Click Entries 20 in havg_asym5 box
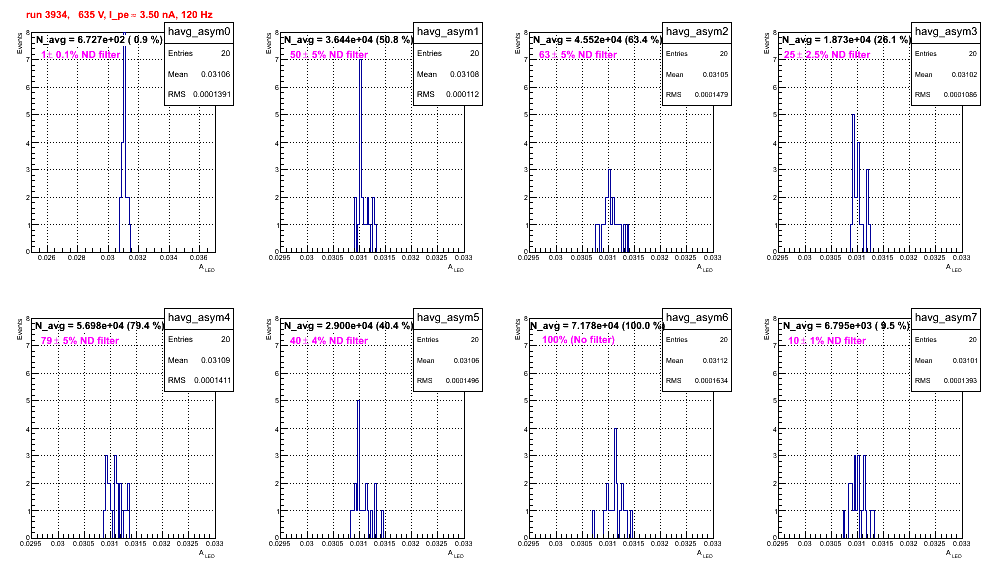 [448, 340]
